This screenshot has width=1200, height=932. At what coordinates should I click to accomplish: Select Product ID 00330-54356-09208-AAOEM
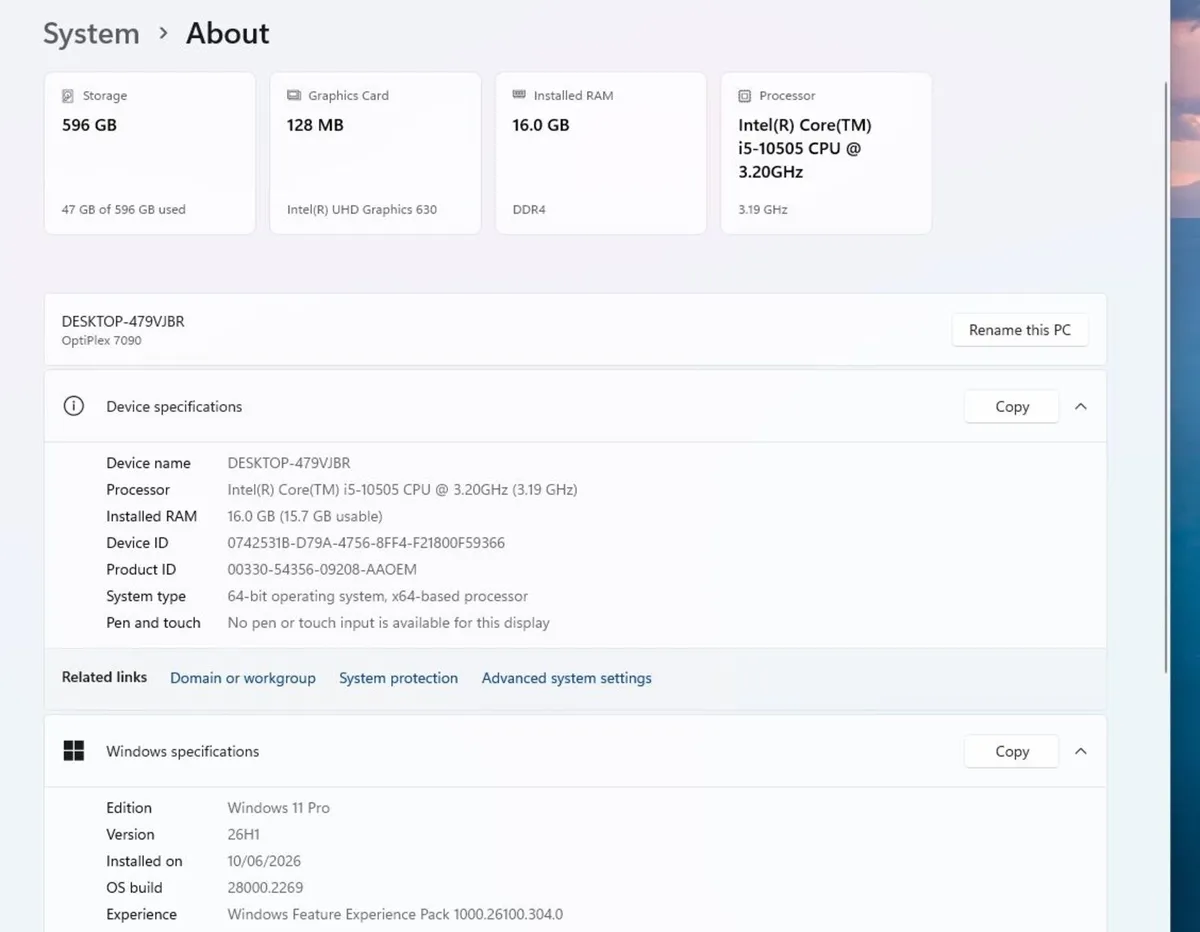tap(322, 570)
